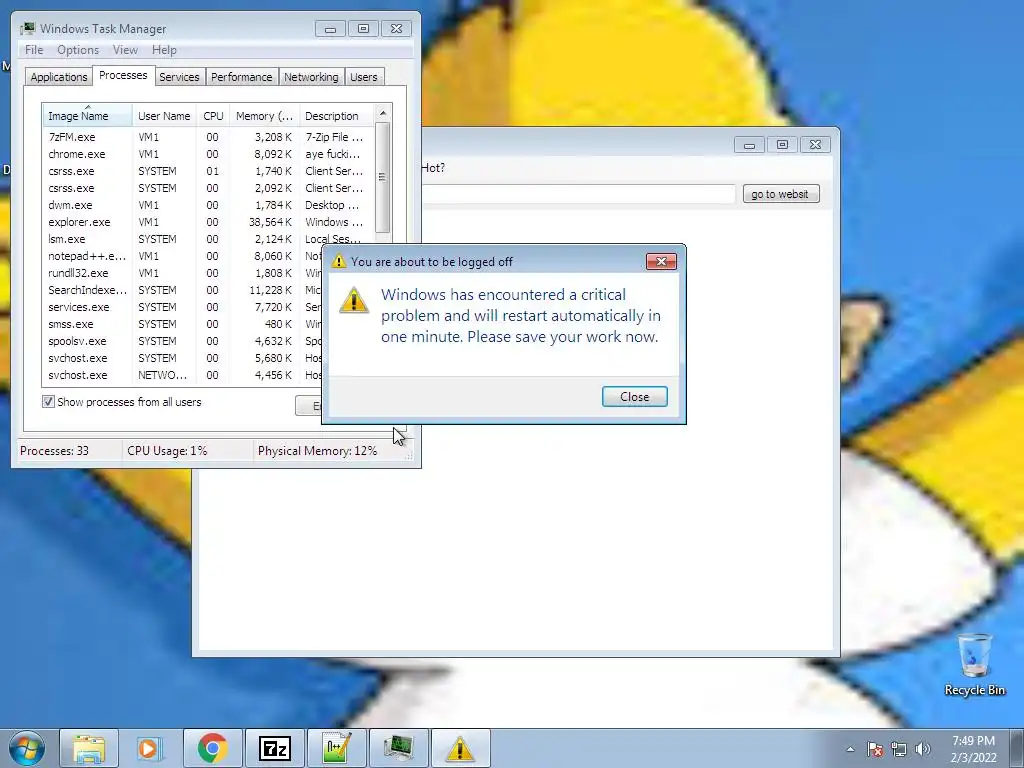Launch Windows Media Player from taskbar
This screenshot has width=1024, height=768.
point(150,748)
